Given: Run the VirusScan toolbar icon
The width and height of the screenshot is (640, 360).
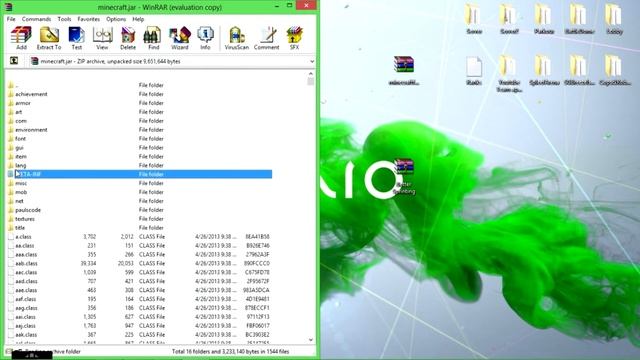Looking at the screenshot, I should click(237, 38).
